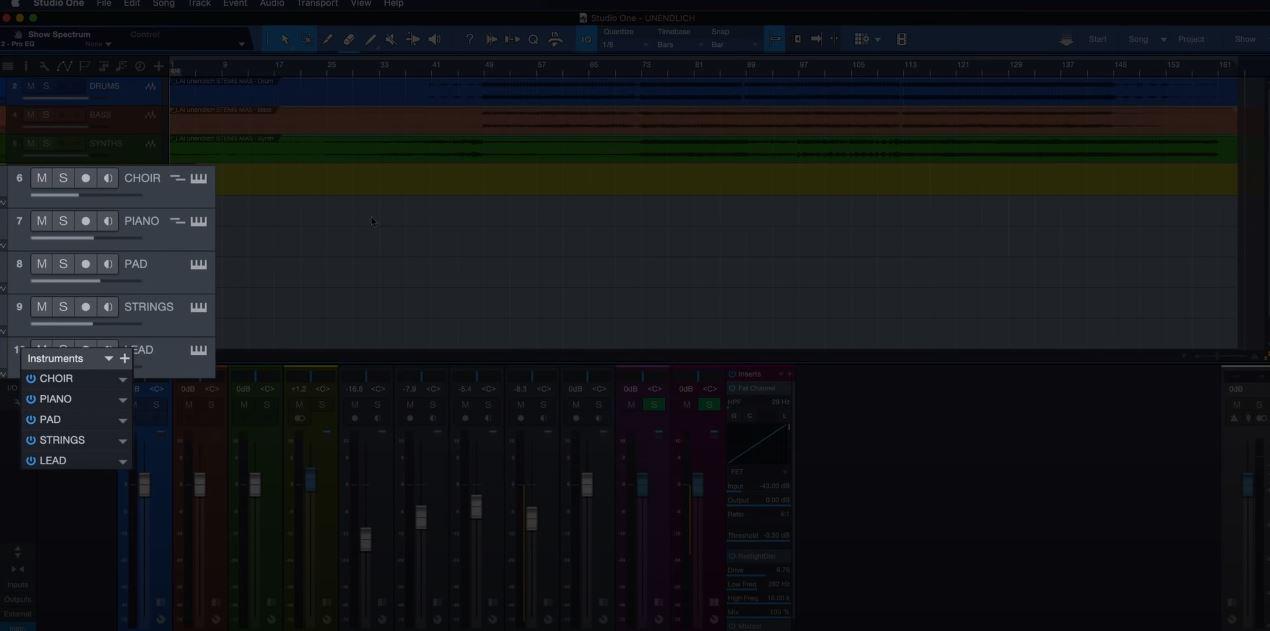Select the Eraser tool
The height and width of the screenshot is (631, 1270).
[x=348, y=39]
